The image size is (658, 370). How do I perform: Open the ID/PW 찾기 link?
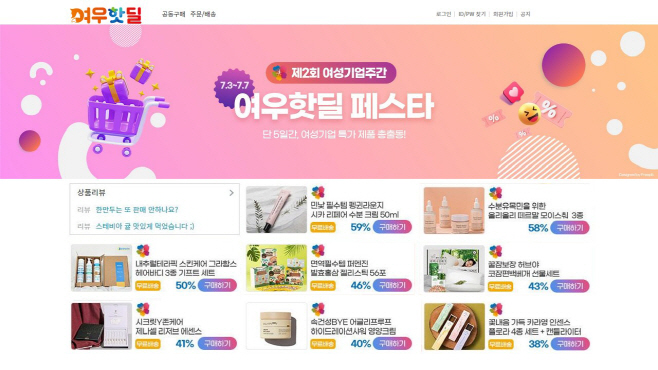(x=472, y=14)
